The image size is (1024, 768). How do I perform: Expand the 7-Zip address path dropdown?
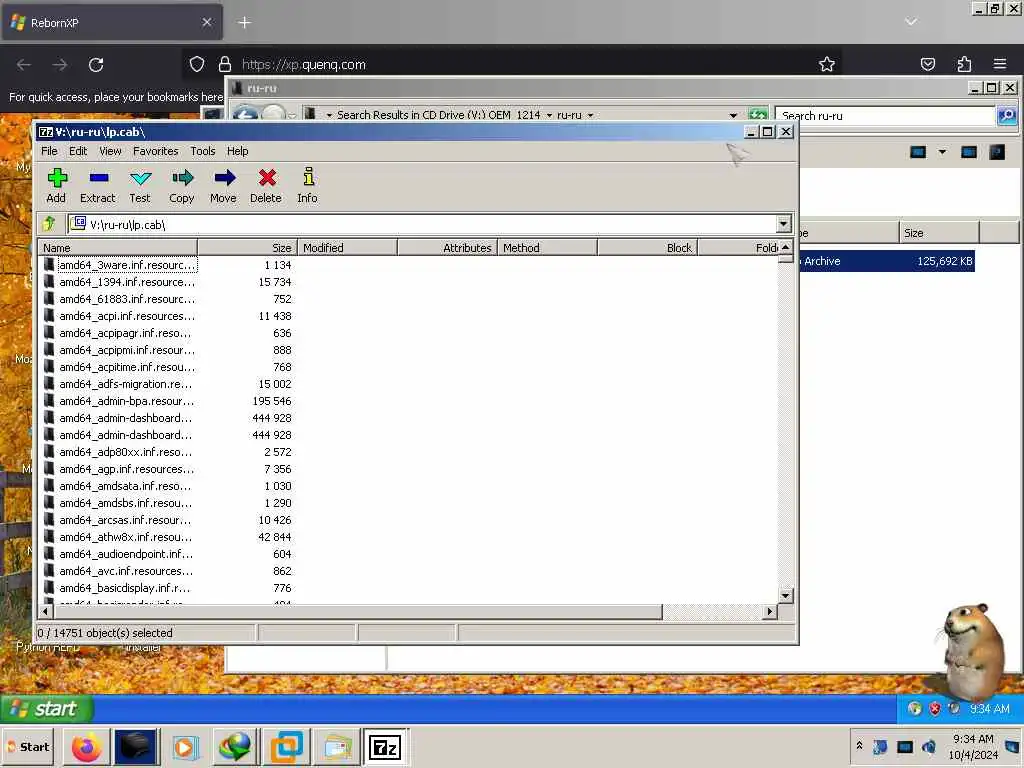[784, 224]
